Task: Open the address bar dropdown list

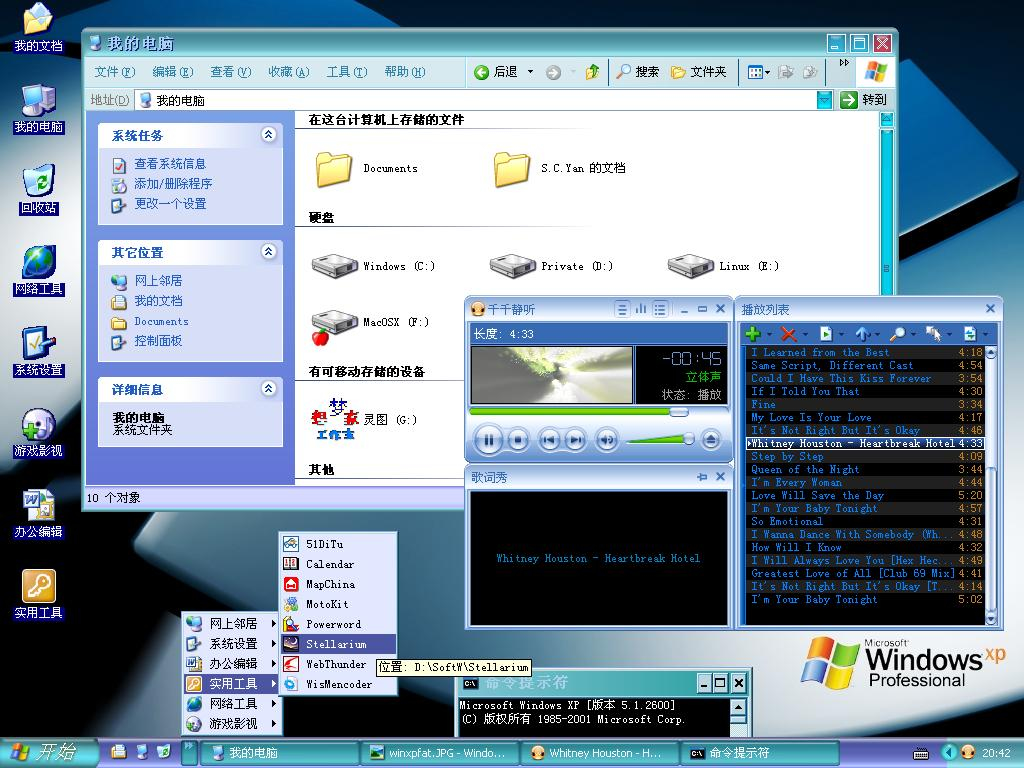Action: [823, 99]
